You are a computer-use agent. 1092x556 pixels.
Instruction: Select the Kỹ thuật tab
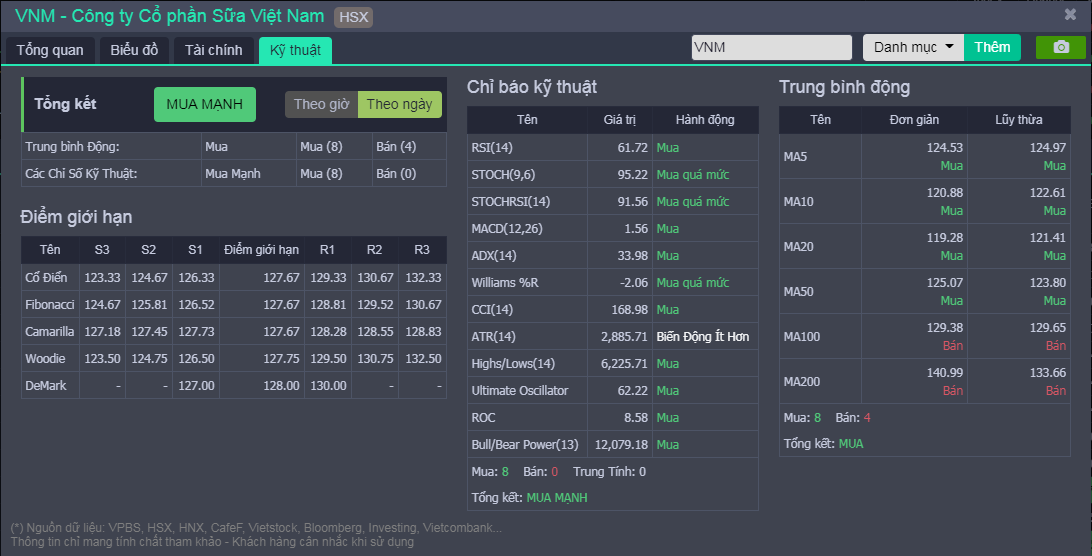click(295, 50)
